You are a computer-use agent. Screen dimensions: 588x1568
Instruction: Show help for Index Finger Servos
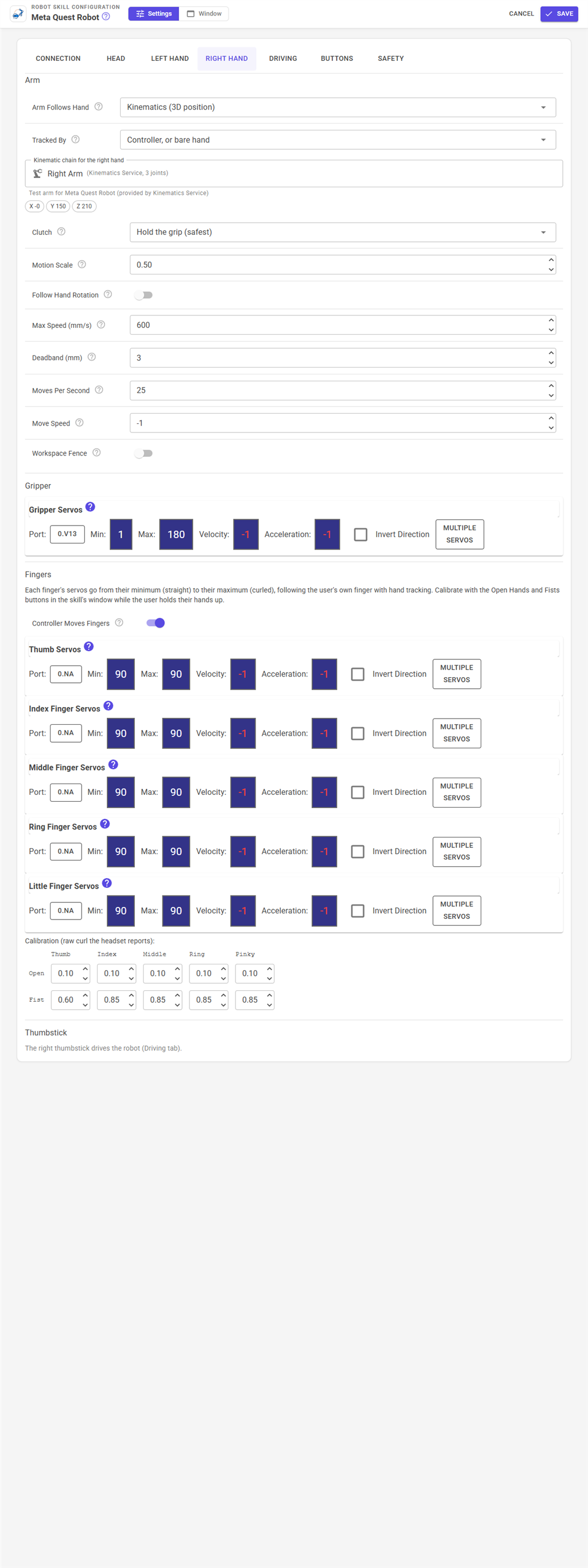[109, 705]
